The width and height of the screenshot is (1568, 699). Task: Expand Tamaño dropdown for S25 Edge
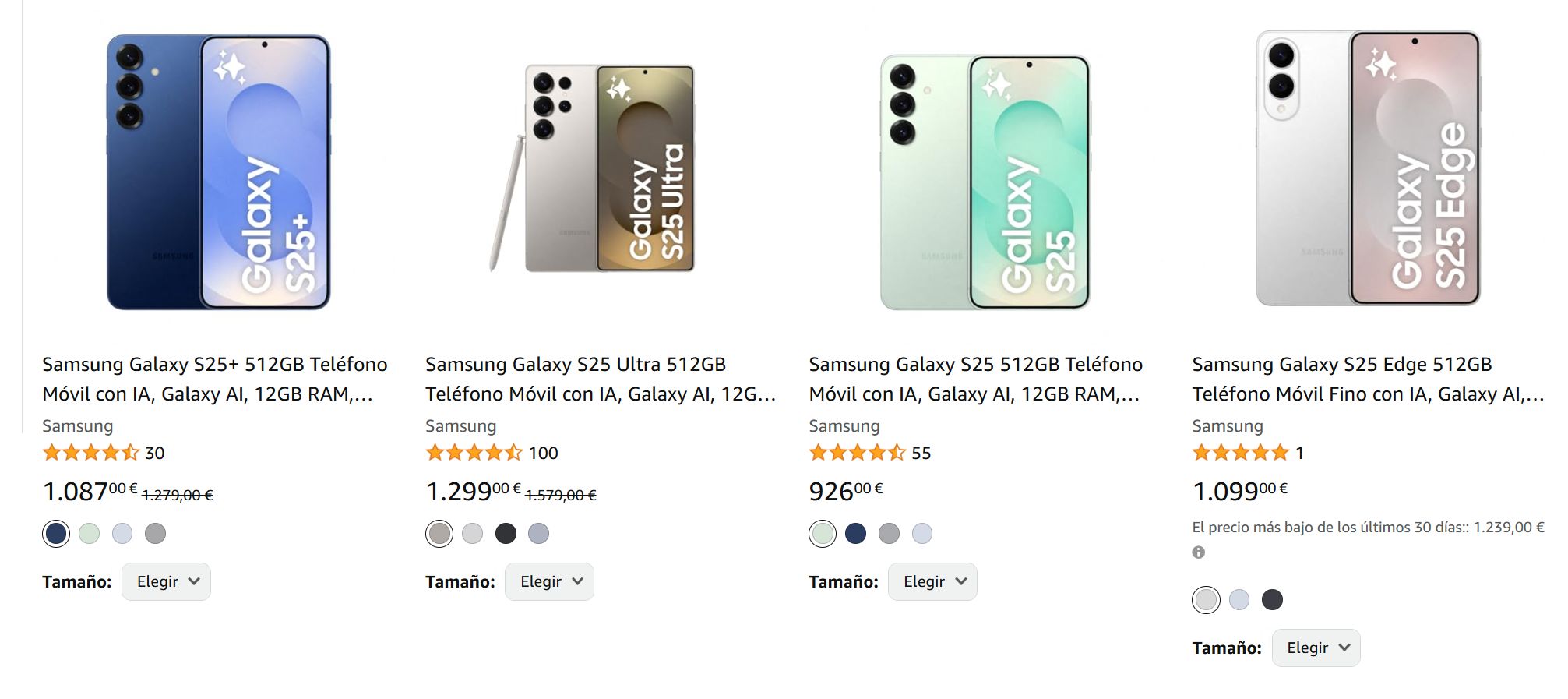pyautogui.click(x=1316, y=648)
